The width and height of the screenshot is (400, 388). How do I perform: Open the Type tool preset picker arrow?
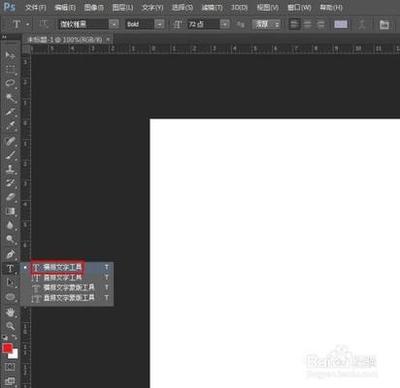(27, 24)
